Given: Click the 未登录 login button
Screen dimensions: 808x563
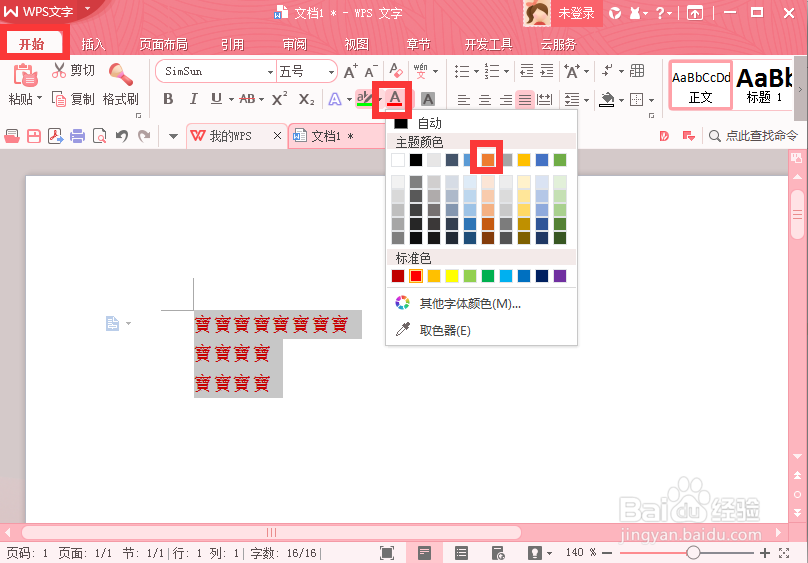Looking at the screenshot, I should [x=576, y=13].
